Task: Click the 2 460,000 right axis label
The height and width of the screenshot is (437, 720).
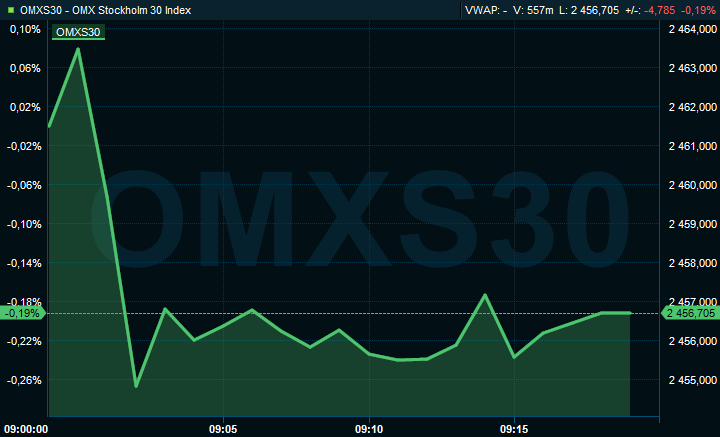Action: coord(692,185)
